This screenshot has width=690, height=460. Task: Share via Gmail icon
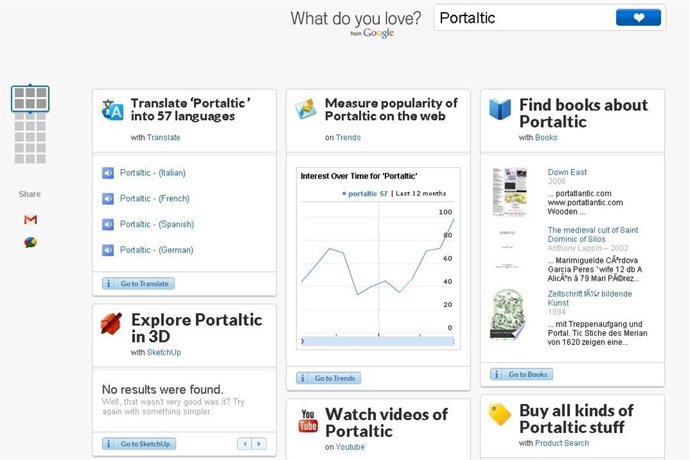pyautogui.click(x=30, y=219)
